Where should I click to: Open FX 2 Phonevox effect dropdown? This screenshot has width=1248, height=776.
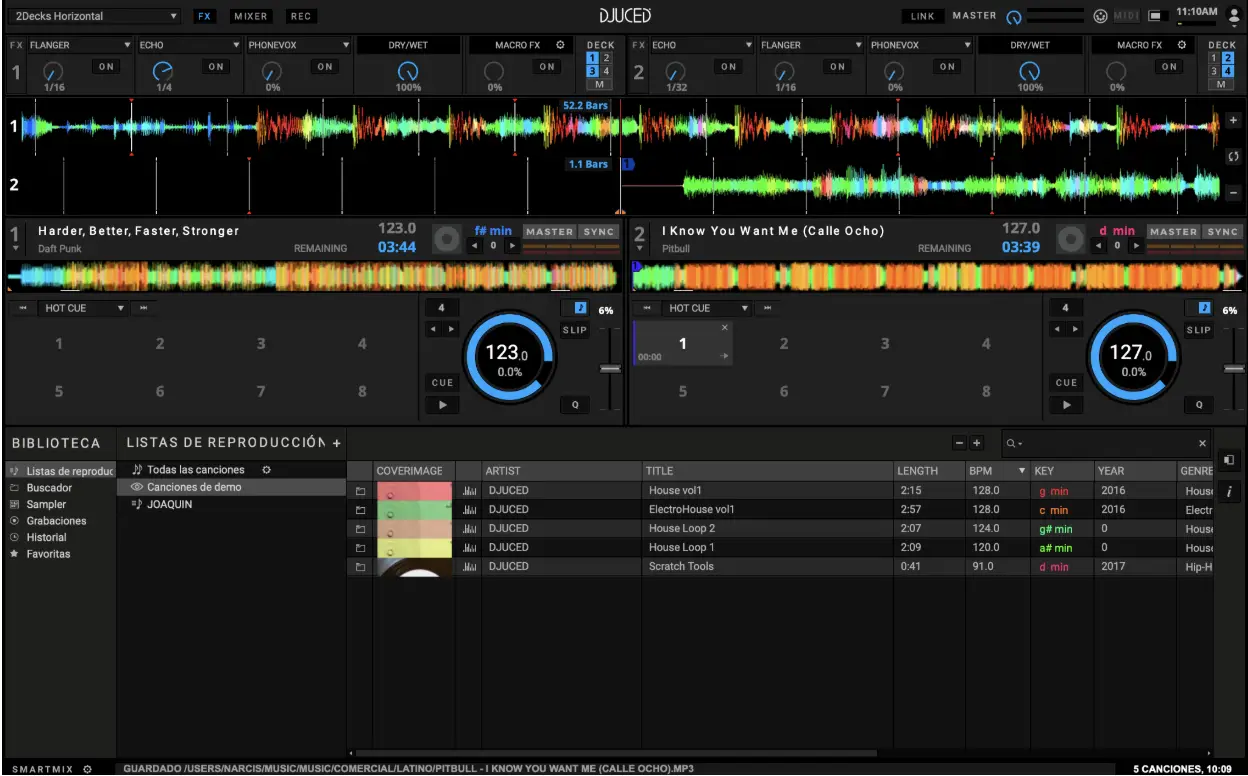[921, 45]
